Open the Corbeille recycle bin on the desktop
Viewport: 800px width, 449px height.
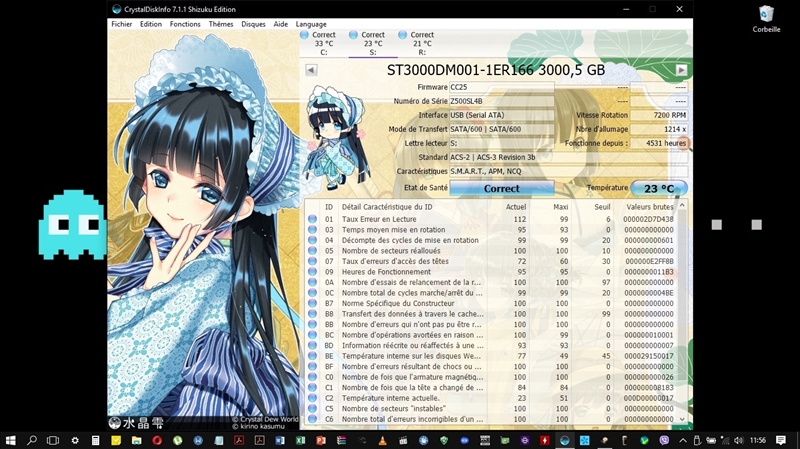pyautogui.click(x=766, y=19)
